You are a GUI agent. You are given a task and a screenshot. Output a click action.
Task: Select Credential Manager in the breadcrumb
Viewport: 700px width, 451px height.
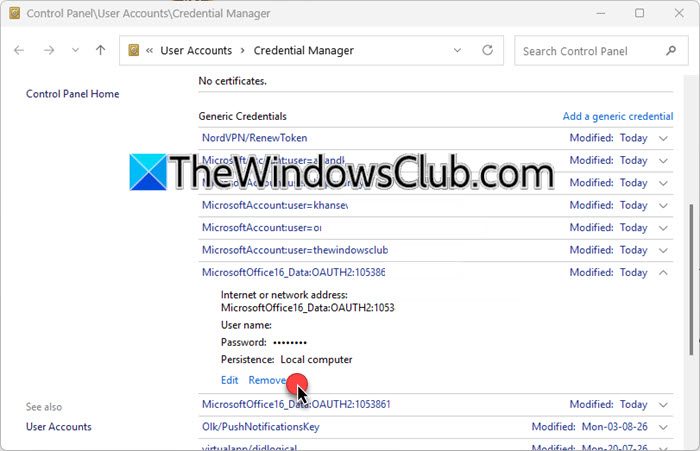(304, 50)
